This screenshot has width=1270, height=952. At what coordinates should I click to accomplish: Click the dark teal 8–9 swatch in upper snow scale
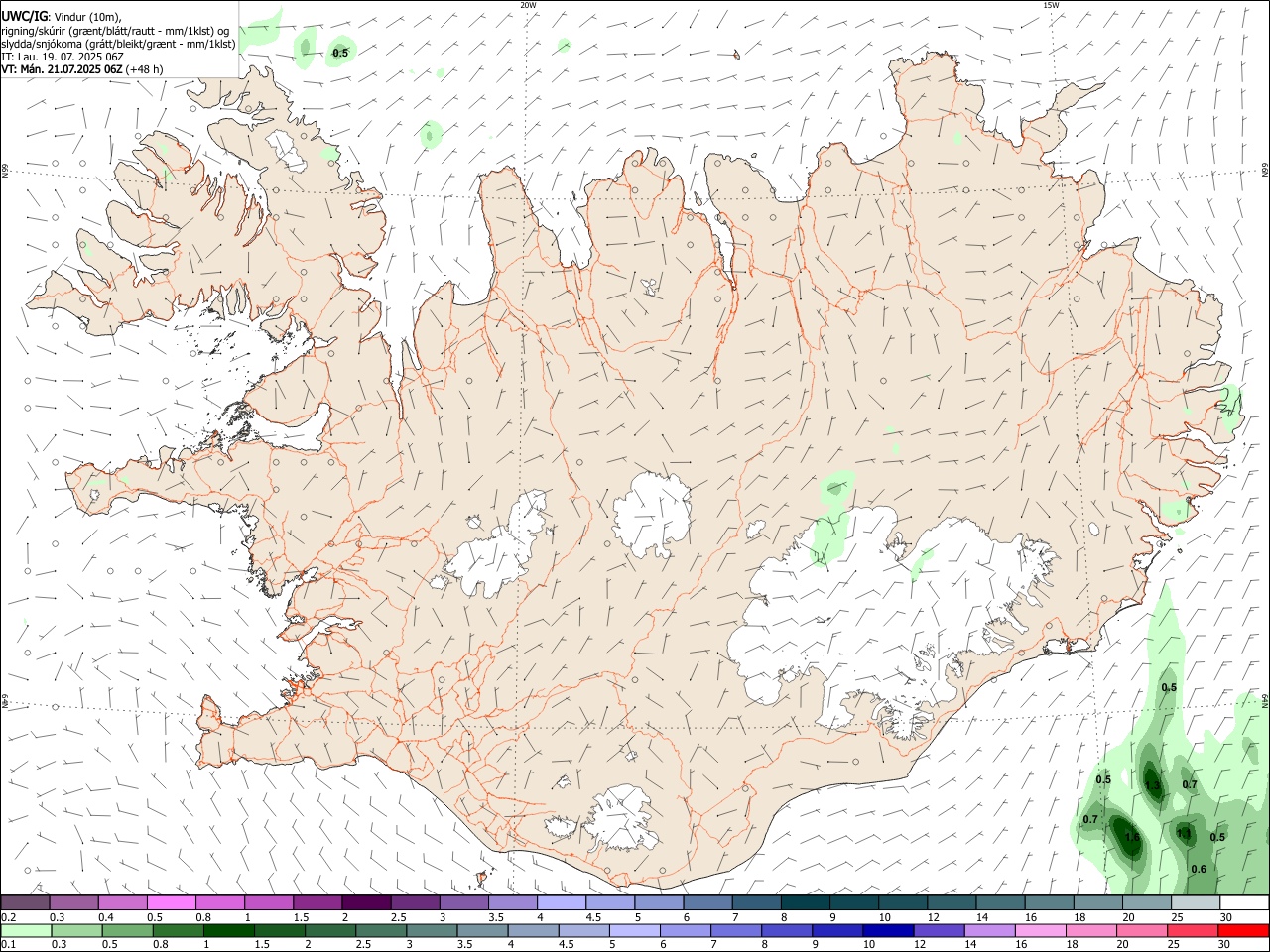pyautogui.click(x=805, y=903)
